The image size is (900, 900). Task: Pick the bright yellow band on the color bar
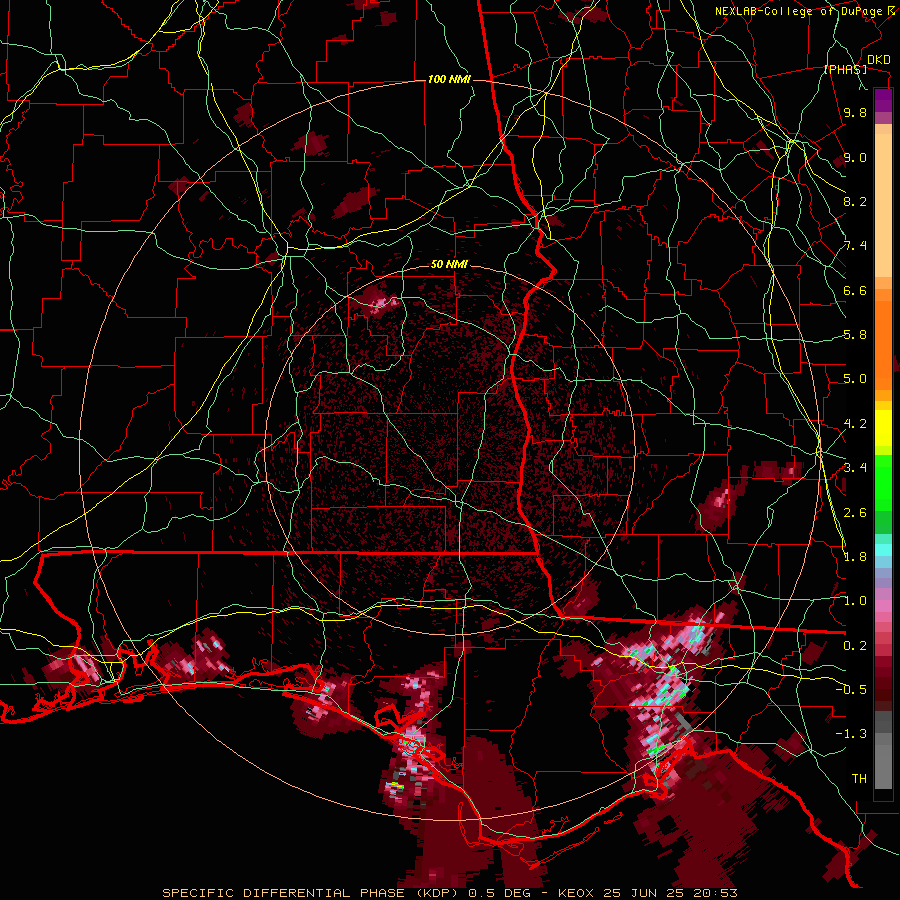tap(883, 428)
